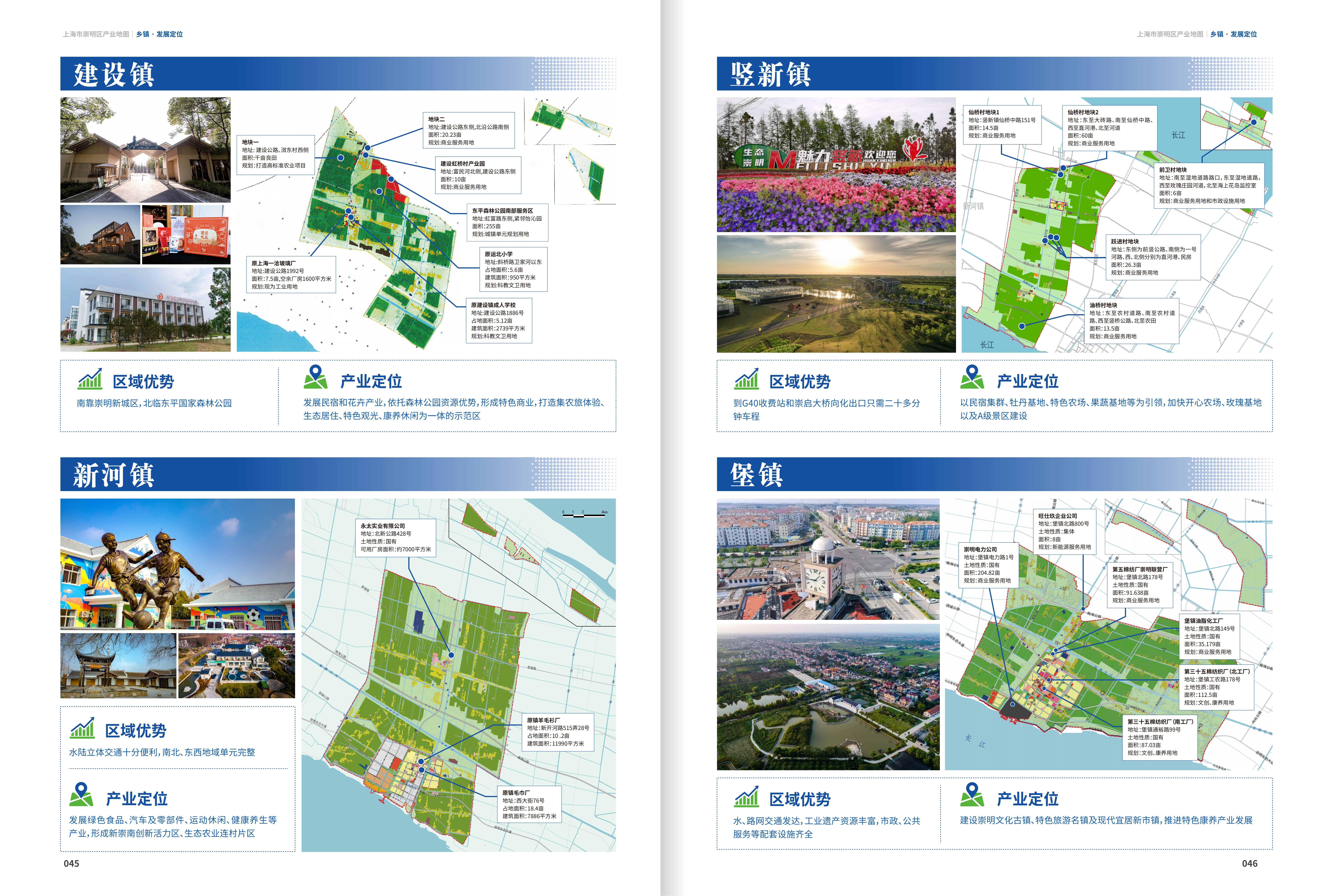This screenshot has height=896, width=1321.
Task: Click the 竖新镇 区域优势 chart icon
Action: pos(746,379)
